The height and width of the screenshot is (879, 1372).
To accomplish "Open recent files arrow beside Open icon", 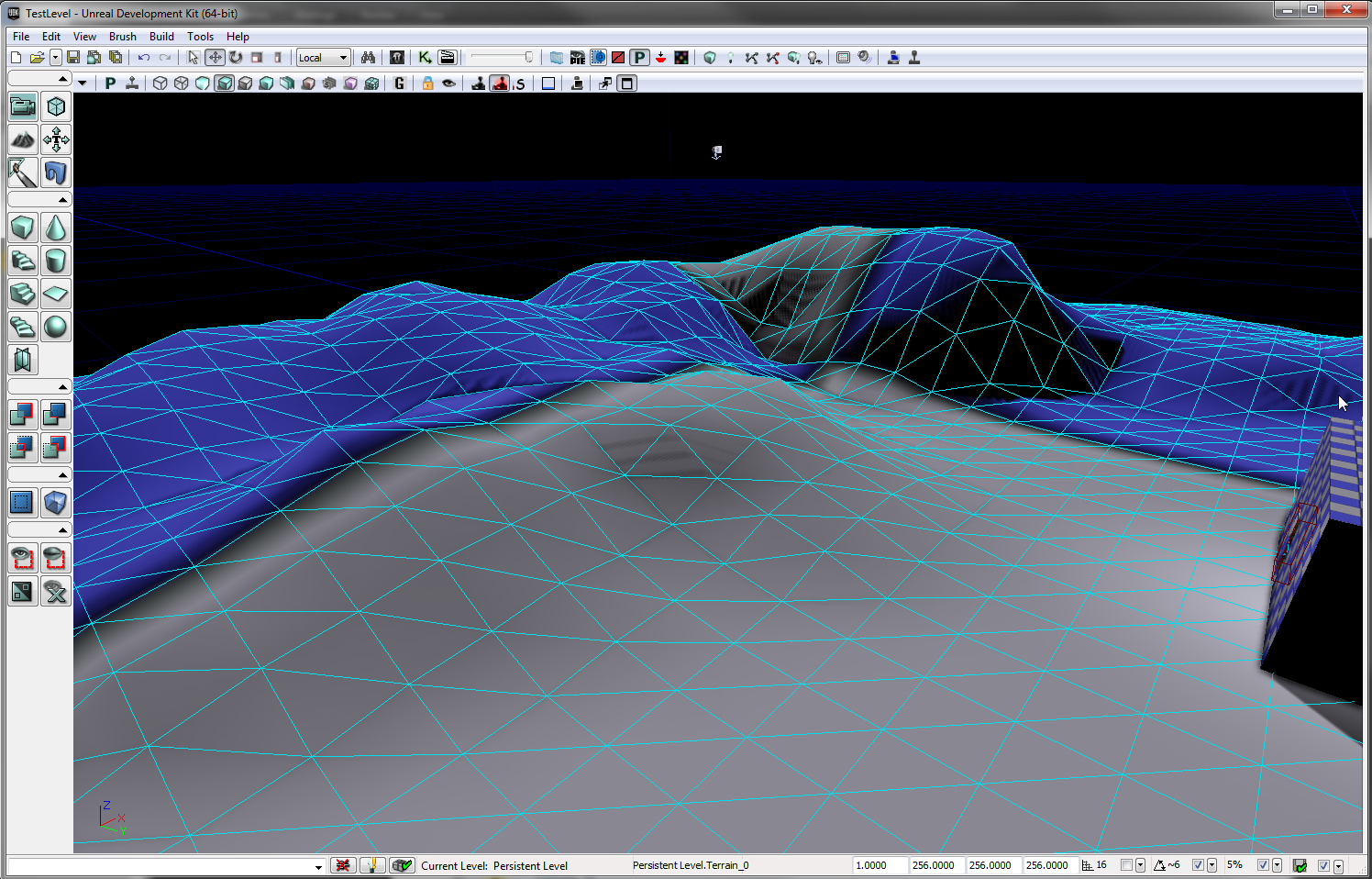I will pyautogui.click(x=55, y=57).
